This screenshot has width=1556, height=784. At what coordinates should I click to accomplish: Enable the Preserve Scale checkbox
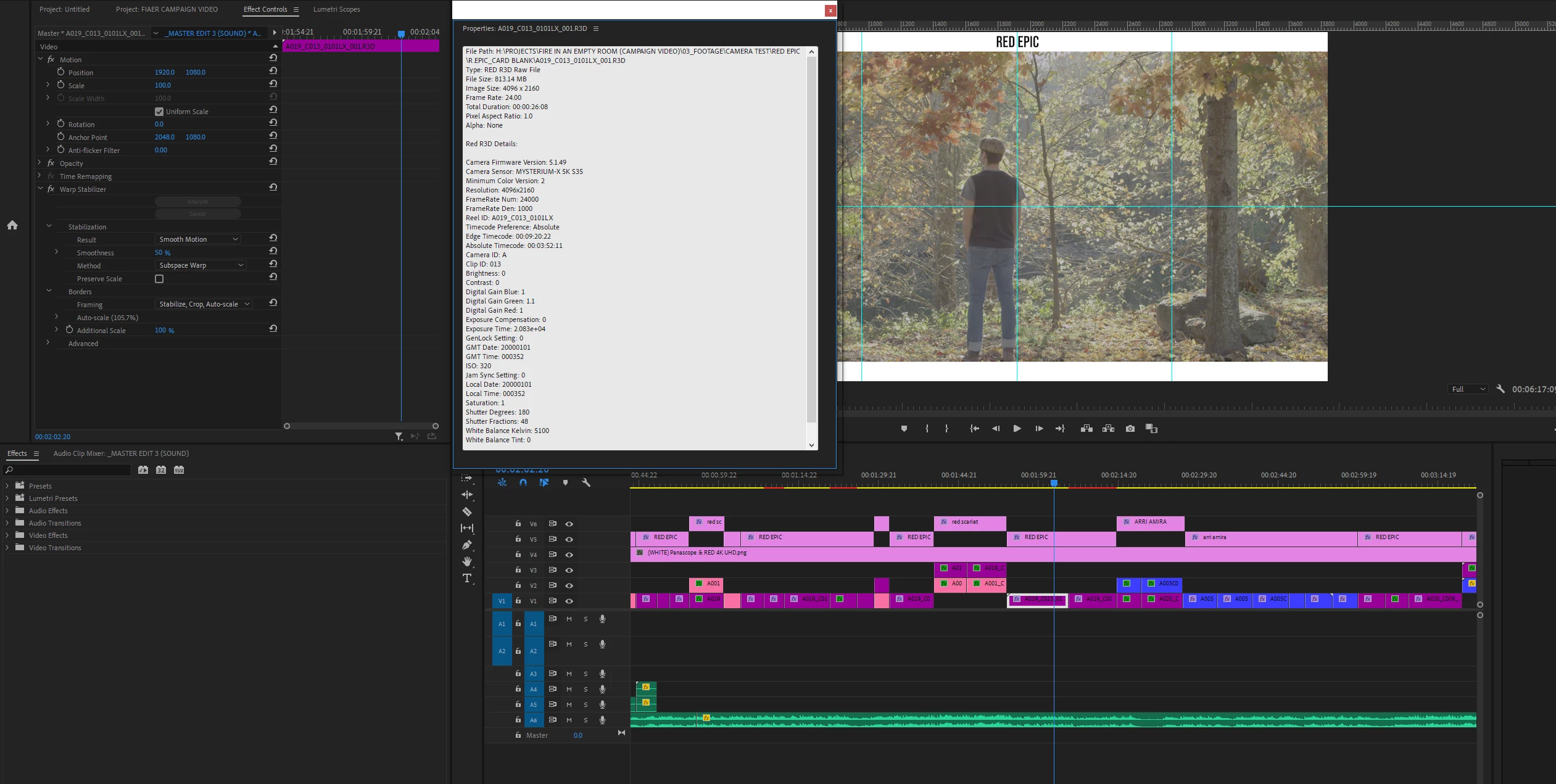coord(159,279)
